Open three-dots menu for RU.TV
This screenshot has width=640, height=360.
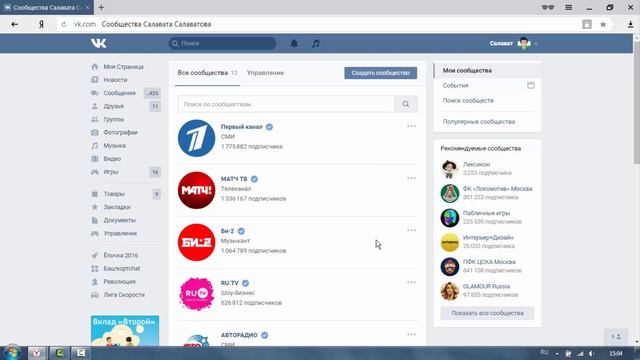[411, 282]
